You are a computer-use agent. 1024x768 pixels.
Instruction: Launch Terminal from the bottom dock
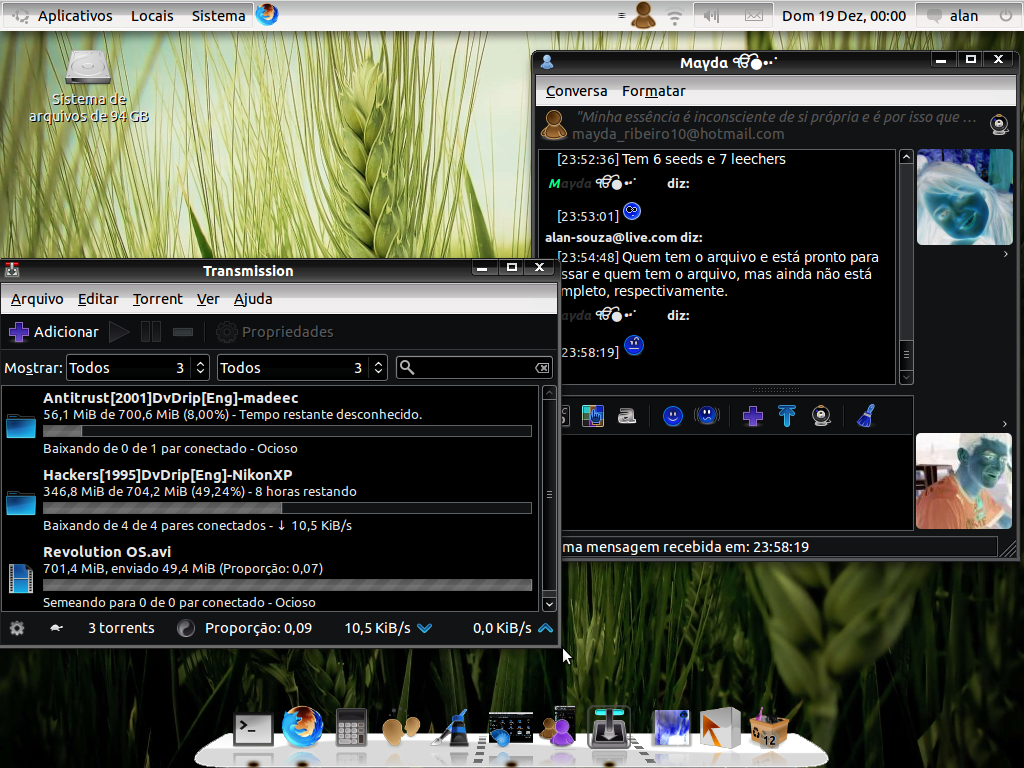point(253,728)
